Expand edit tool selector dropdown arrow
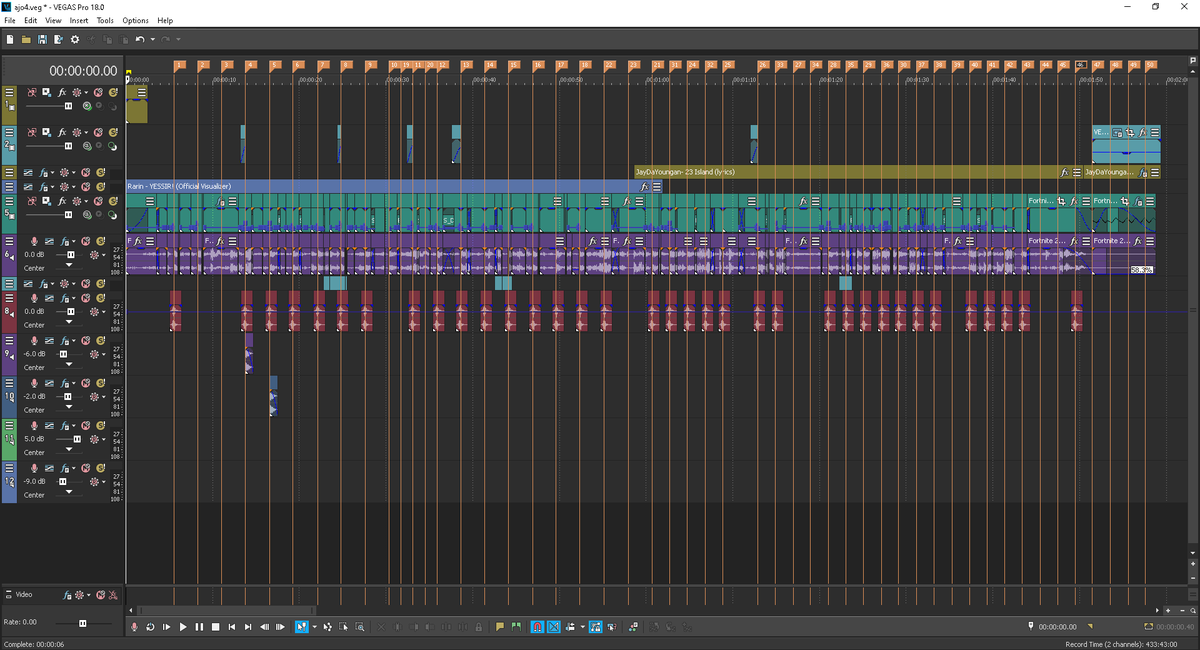 point(314,627)
